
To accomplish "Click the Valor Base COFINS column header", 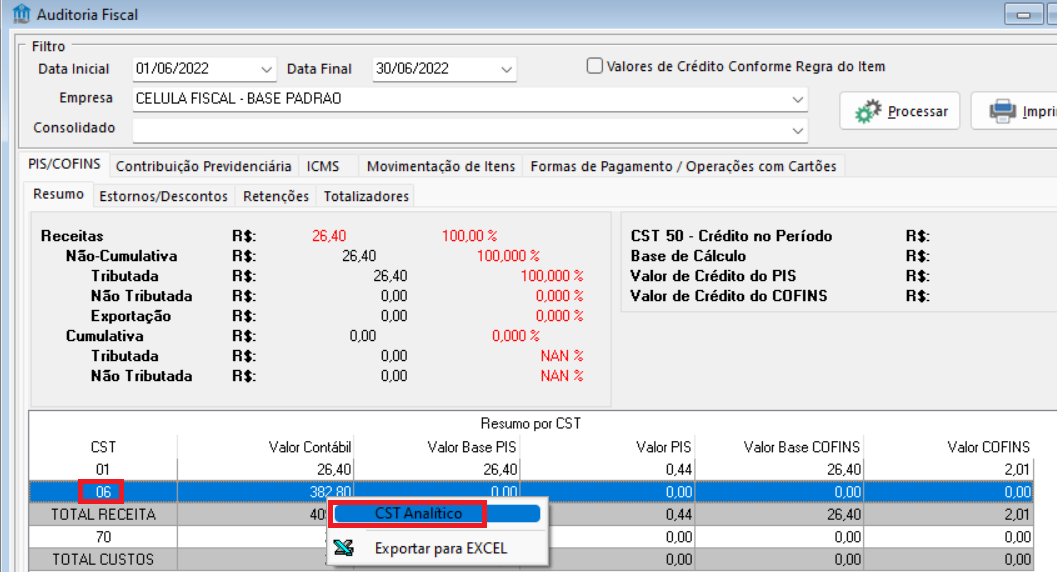I will pos(802,447).
